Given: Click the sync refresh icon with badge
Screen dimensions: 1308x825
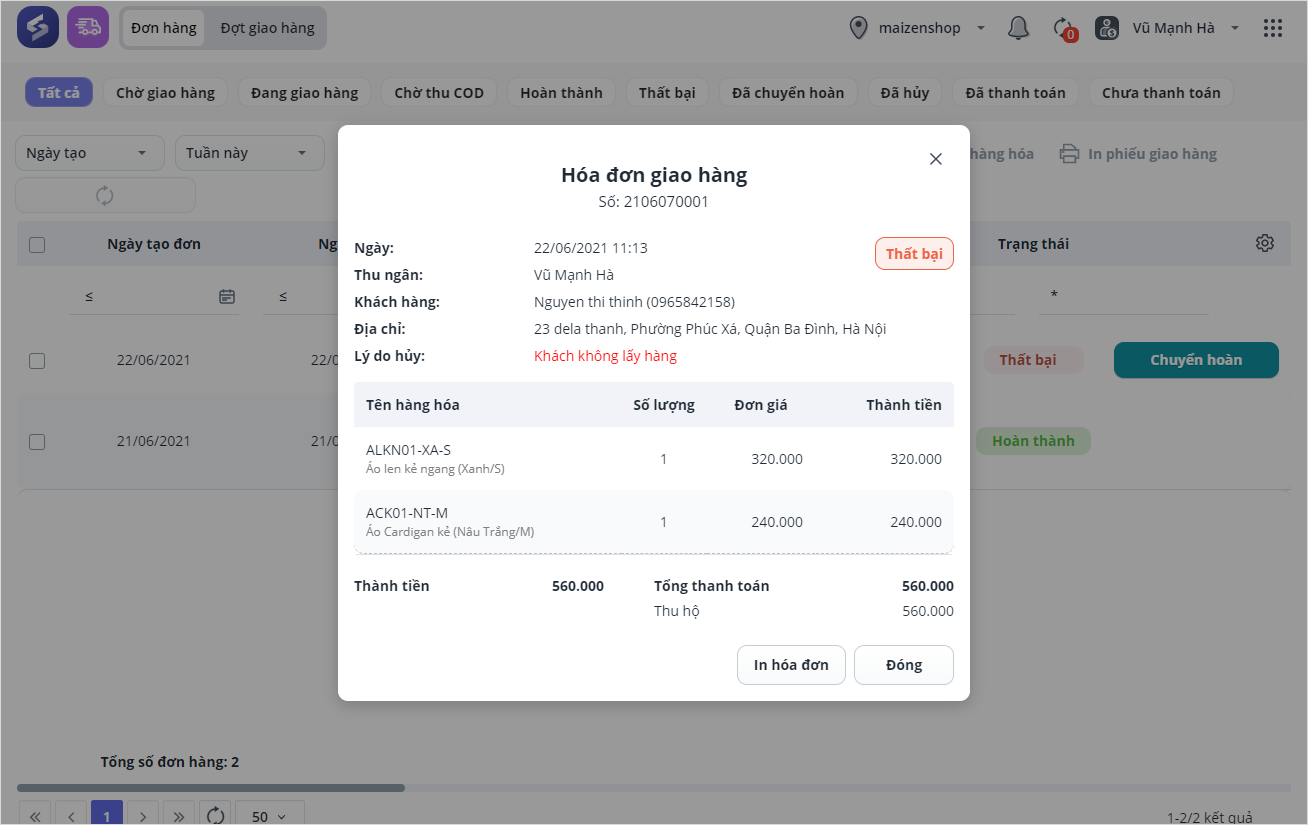Looking at the screenshot, I should point(1064,28).
